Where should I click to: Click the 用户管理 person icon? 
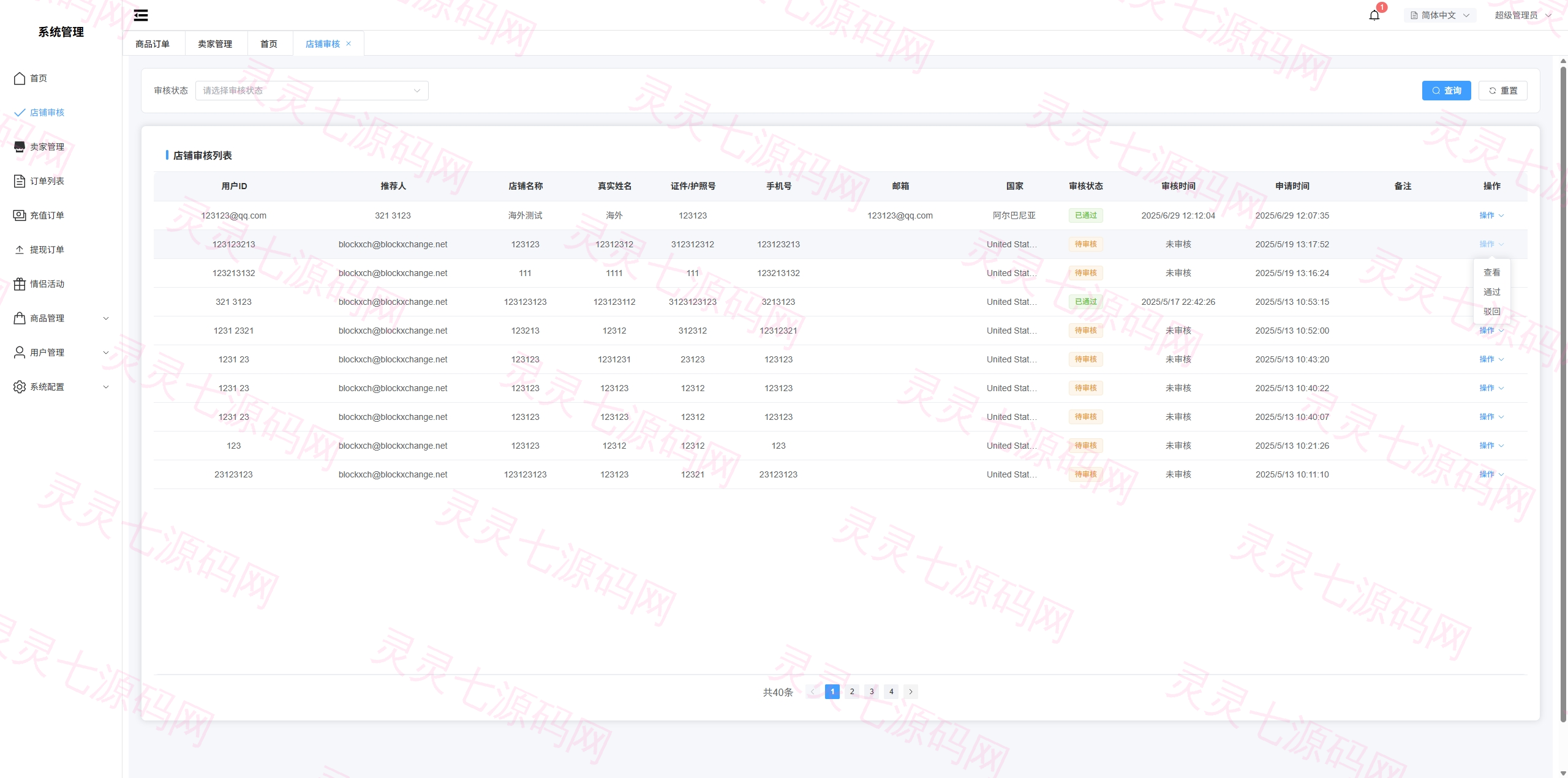tap(20, 353)
